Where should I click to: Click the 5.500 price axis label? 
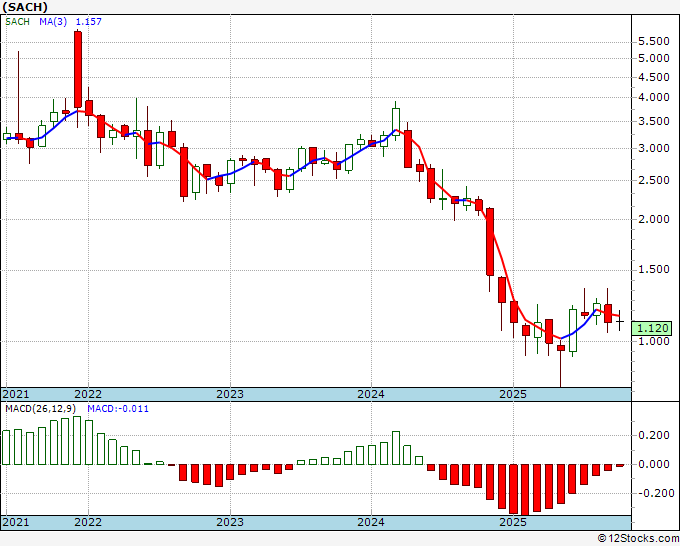point(654,42)
